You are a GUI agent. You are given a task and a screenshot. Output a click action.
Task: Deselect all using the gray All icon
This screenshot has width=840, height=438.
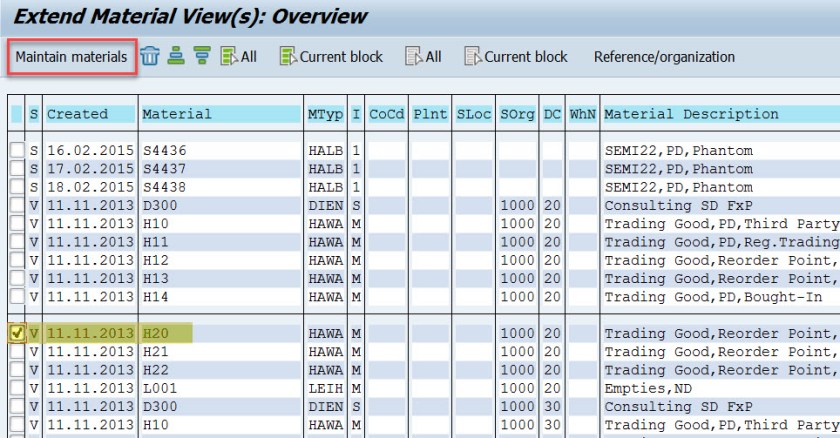[423, 56]
